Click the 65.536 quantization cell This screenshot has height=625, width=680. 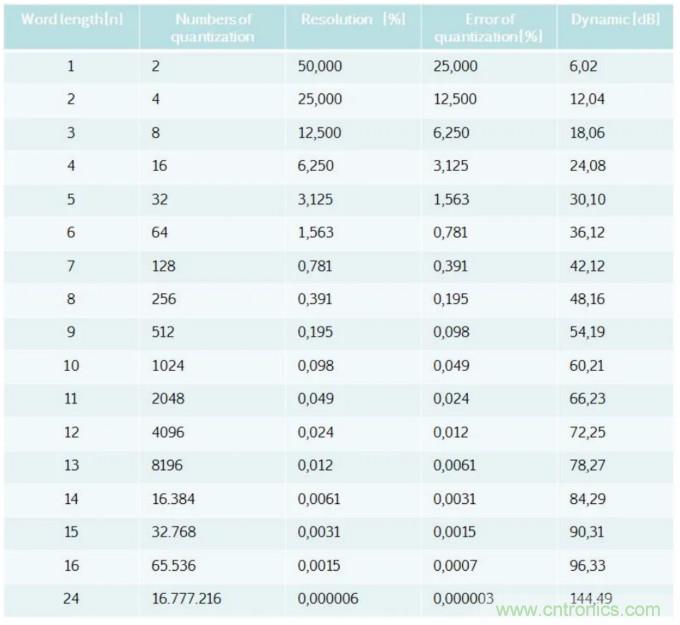pyautogui.click(x=173, y=565)
